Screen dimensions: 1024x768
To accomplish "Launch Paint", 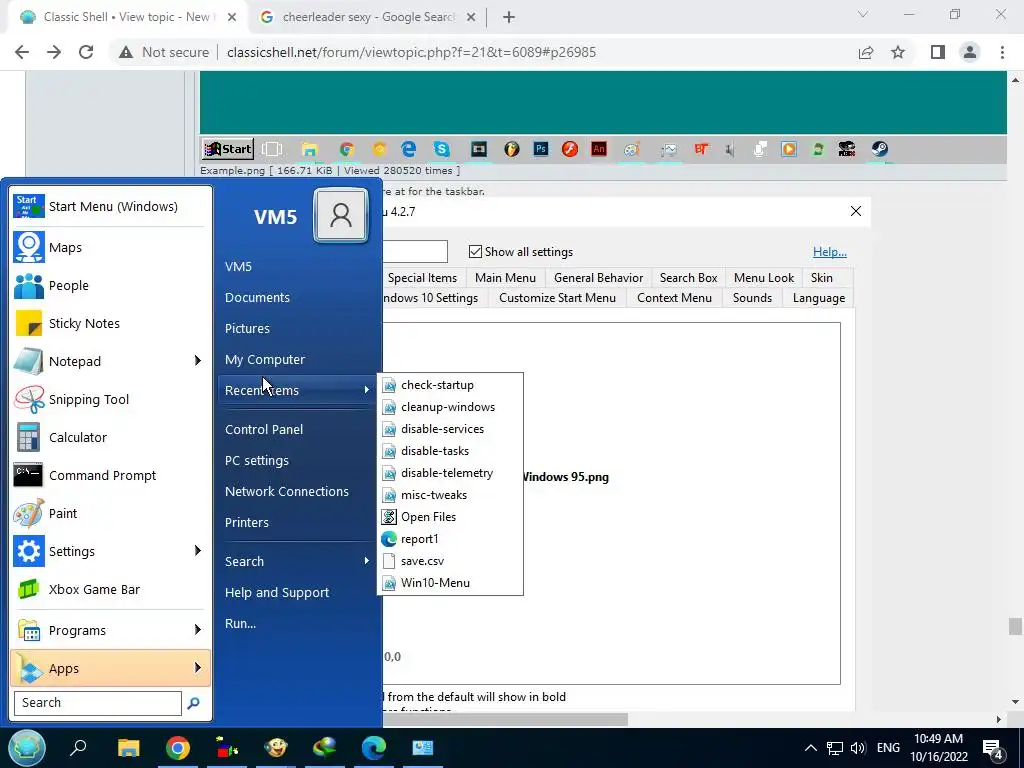I will point(111,513).
